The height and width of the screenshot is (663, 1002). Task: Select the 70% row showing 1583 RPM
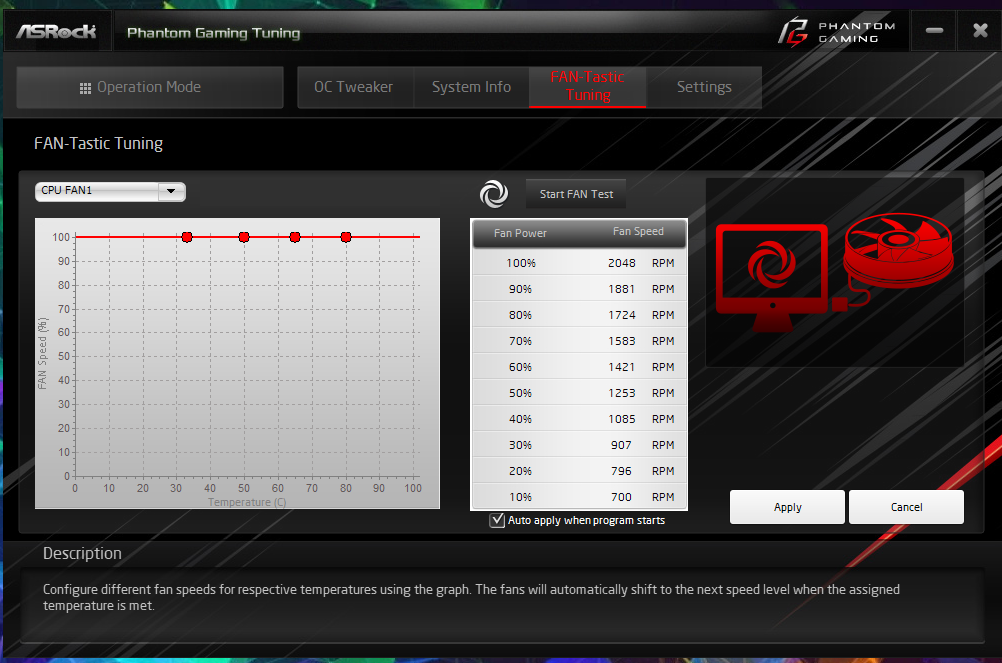point(579,340)
